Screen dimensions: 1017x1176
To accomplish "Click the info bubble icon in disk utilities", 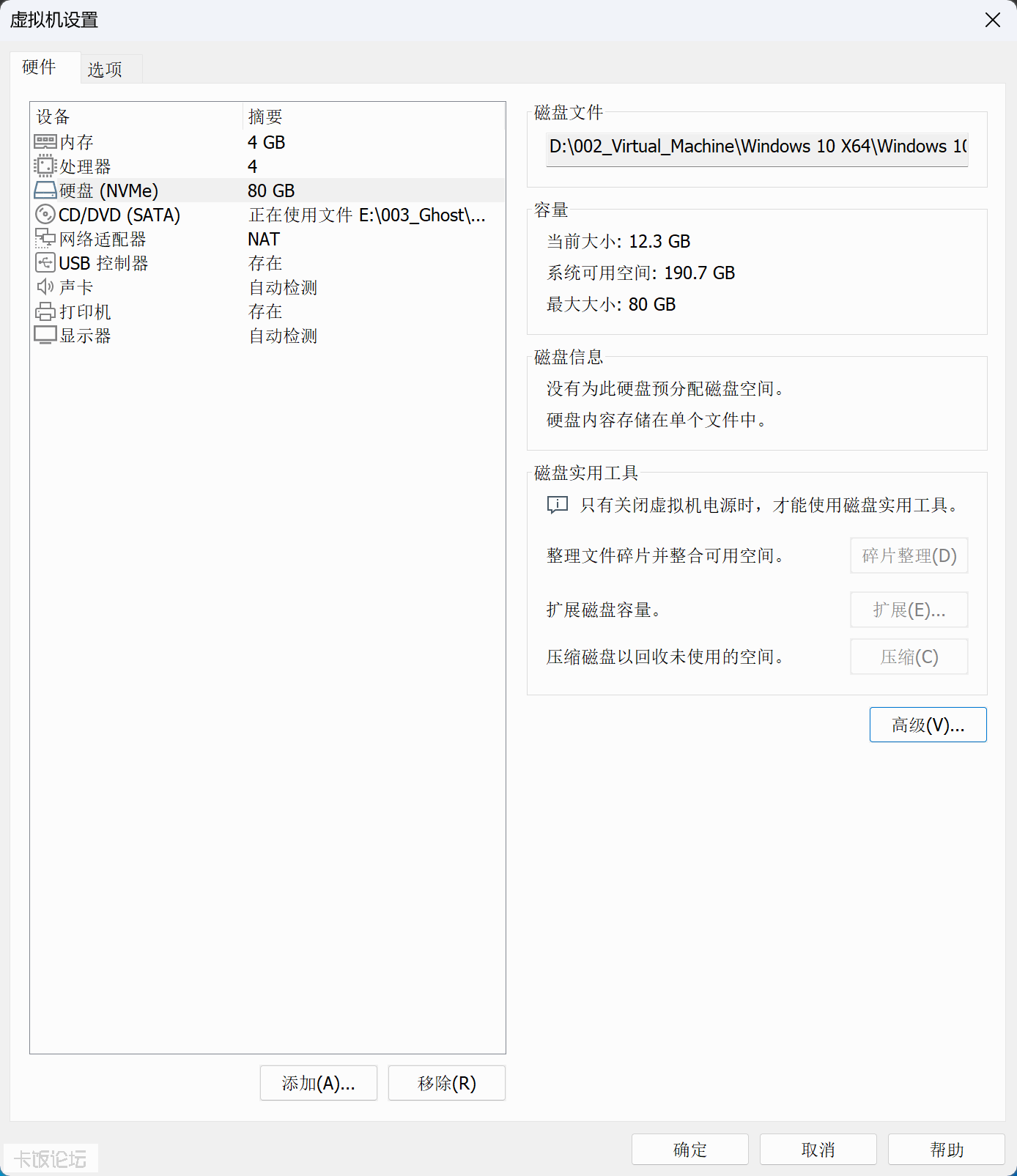I will point(558,505).
